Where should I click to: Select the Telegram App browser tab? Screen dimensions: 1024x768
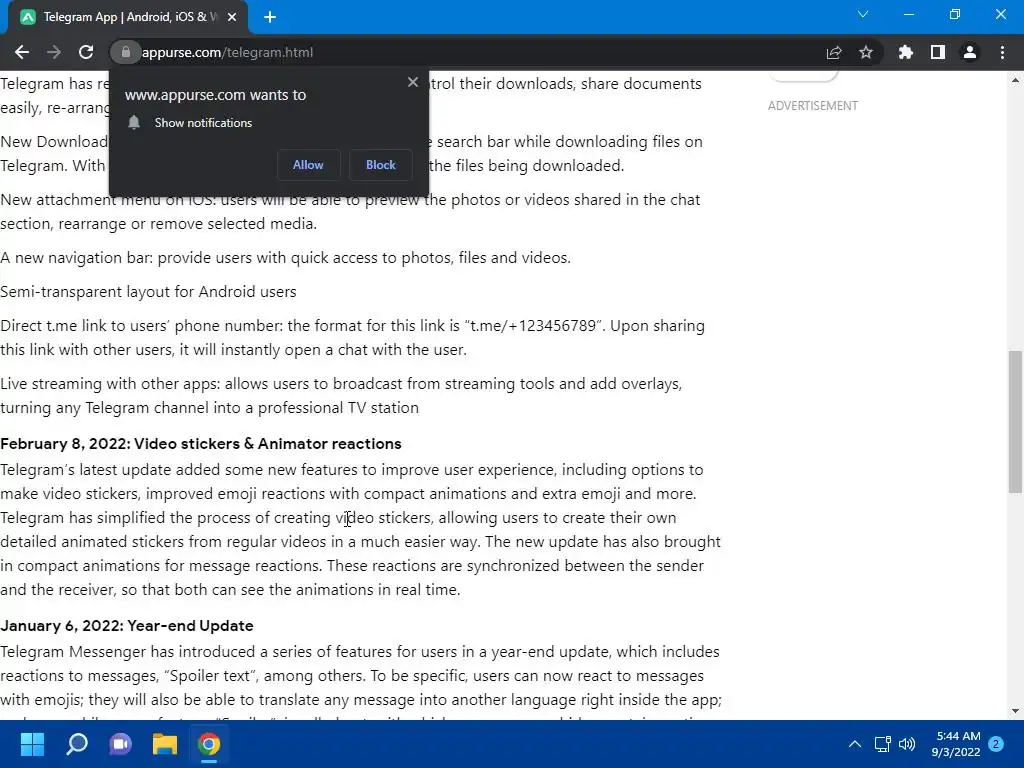pyautogui.click(x=128, y=18)
